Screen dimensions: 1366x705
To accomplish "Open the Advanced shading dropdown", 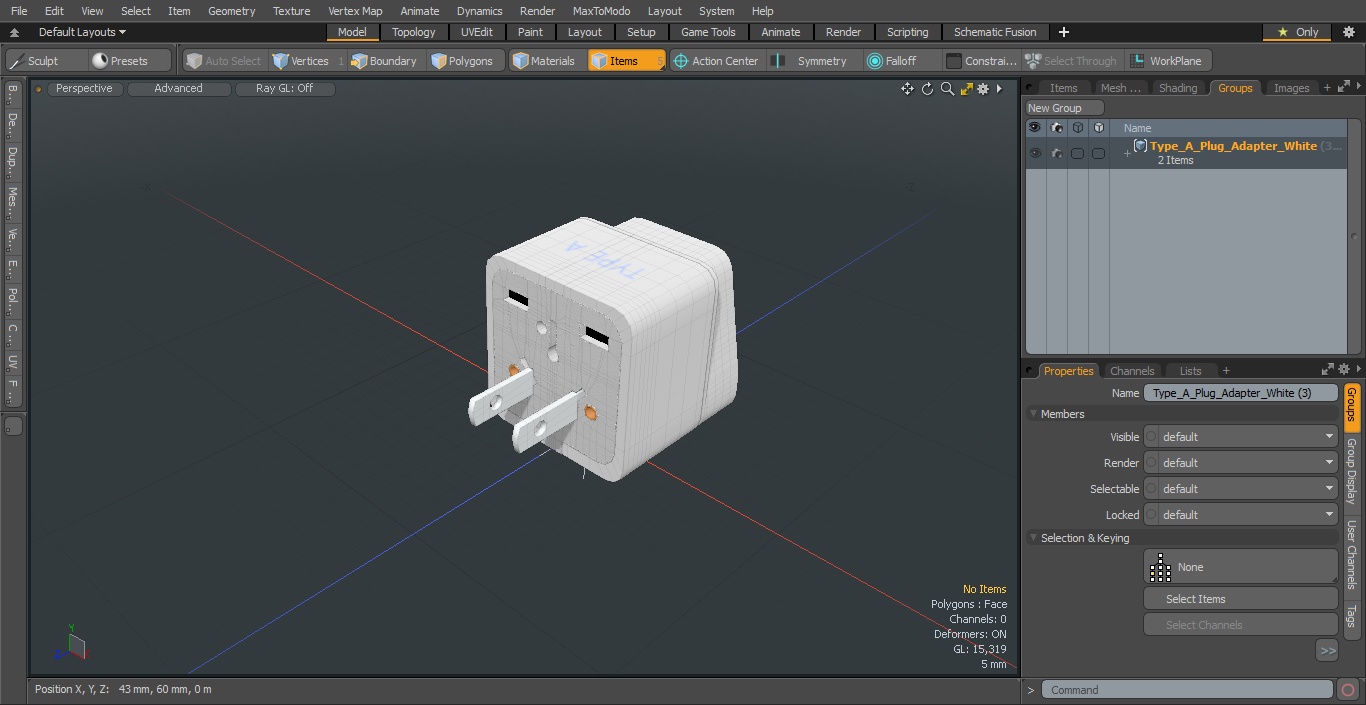I will point(178,89).
